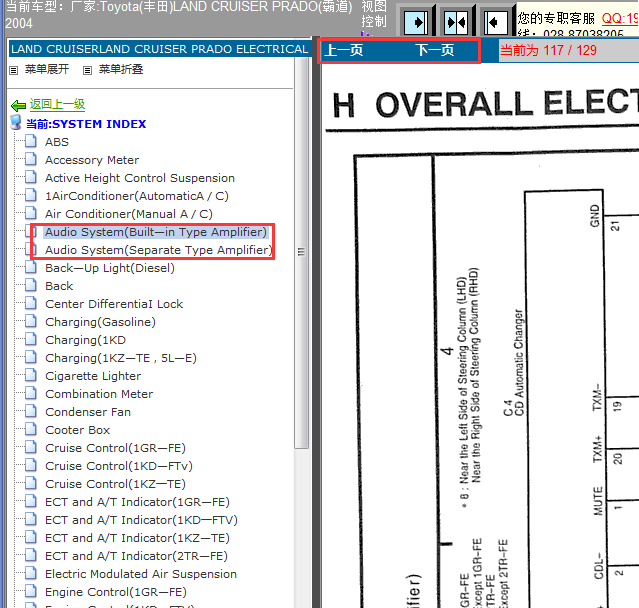Image resolution: width=639 pixels, height=608 pixels.
Task: Click the 菜单展开 expand-menu icon
Action: [14, 70]
